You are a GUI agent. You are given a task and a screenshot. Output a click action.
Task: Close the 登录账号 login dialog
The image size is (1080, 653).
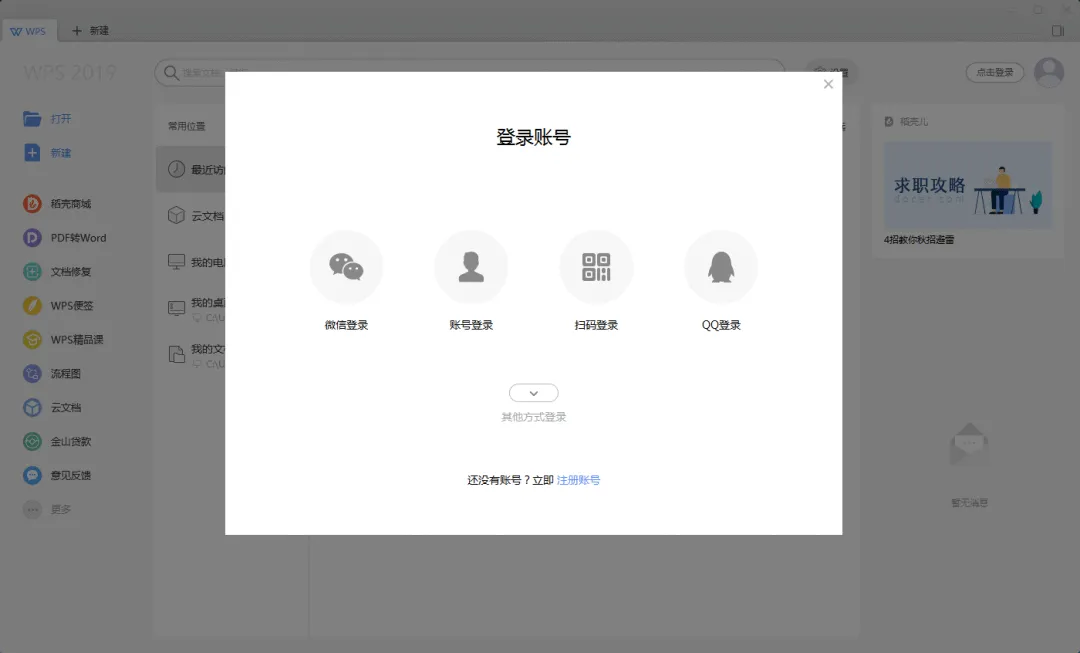click(x=829, y=84)
